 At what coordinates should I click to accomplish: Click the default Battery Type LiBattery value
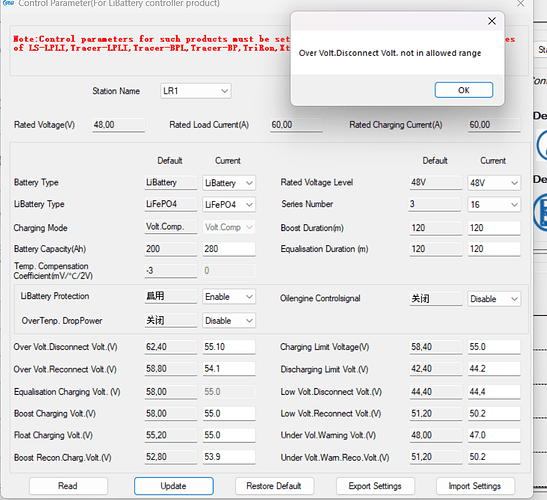[x=171, y=183]
